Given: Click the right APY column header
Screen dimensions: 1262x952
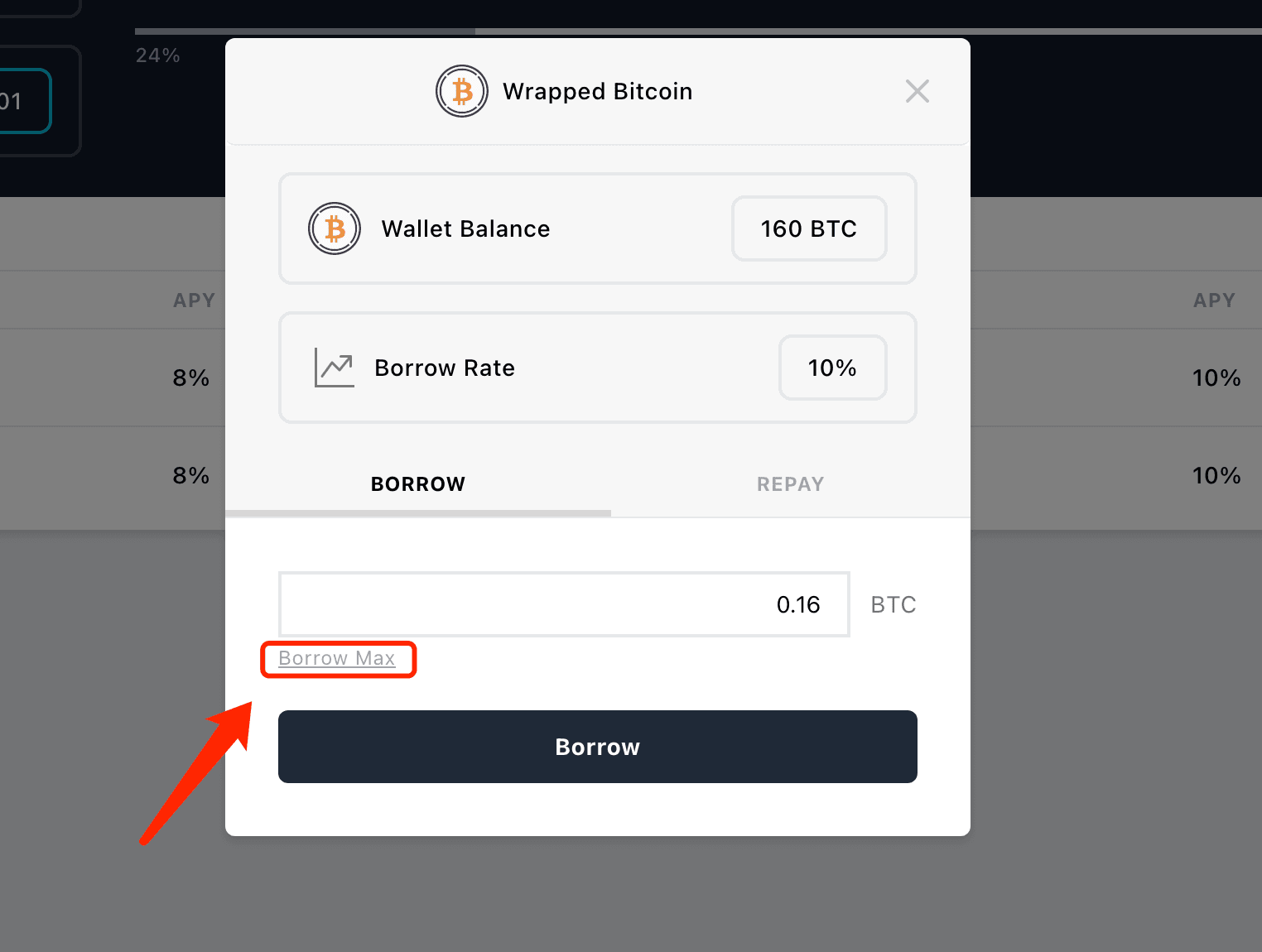Looking at the screenshot, I should click(x=1214, y=301).
